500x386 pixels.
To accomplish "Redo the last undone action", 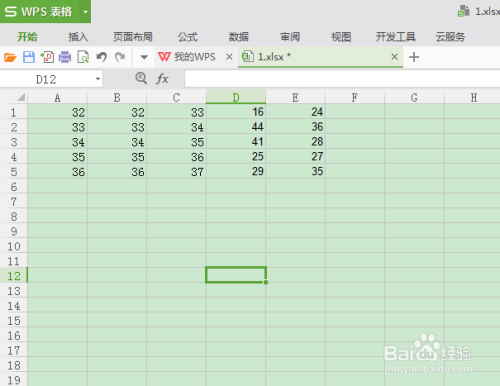I will tap(120, 57).
